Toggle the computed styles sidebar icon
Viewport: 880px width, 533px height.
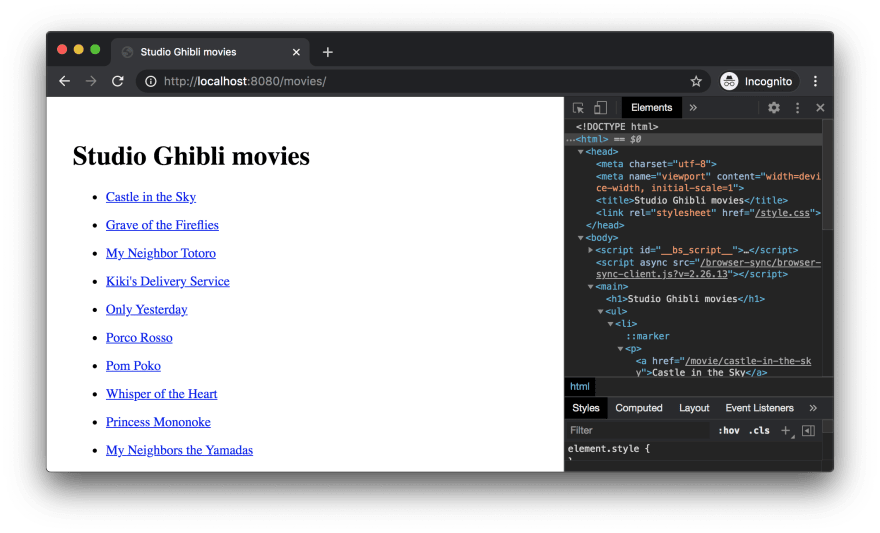(x=808, y=430)
